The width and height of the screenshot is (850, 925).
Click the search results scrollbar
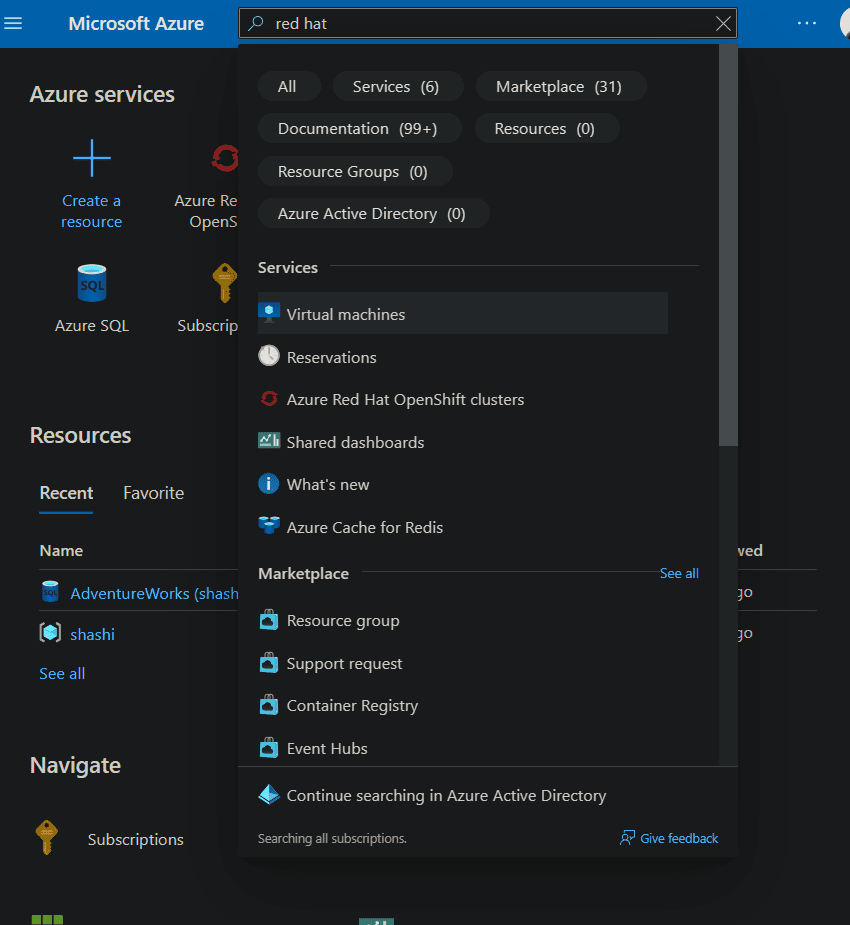728,250
